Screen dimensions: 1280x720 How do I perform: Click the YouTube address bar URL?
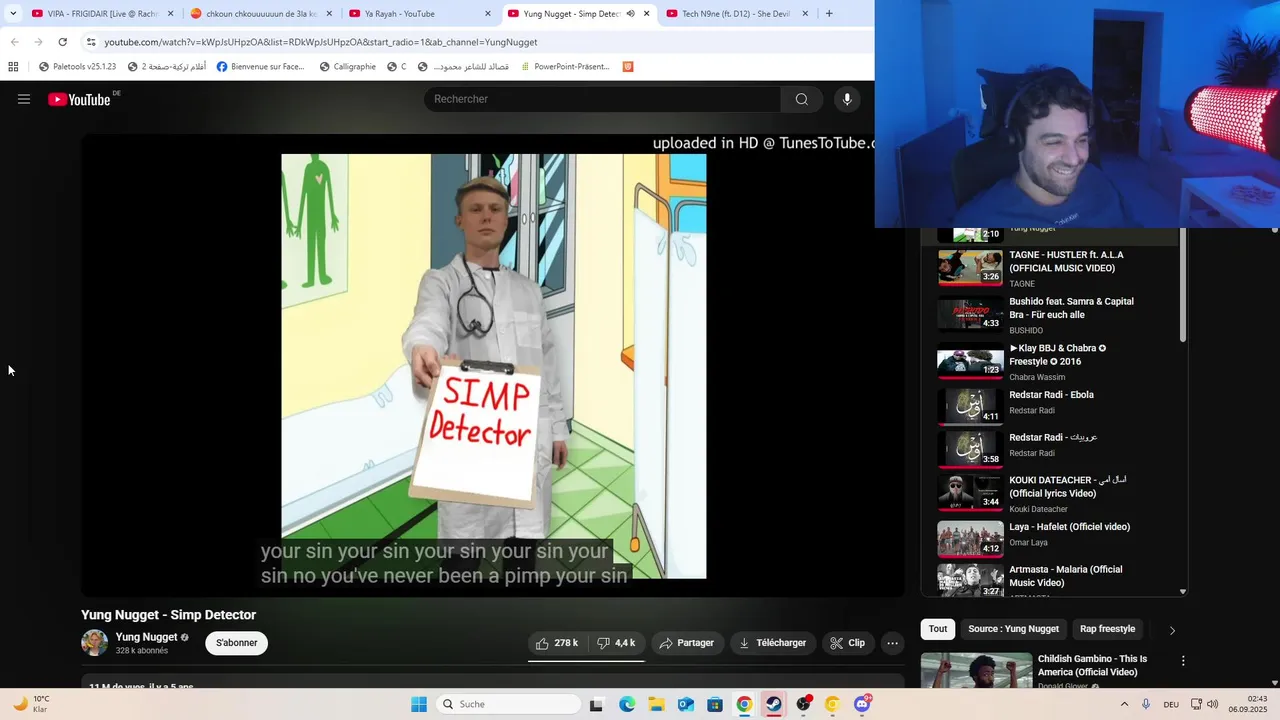320,42
